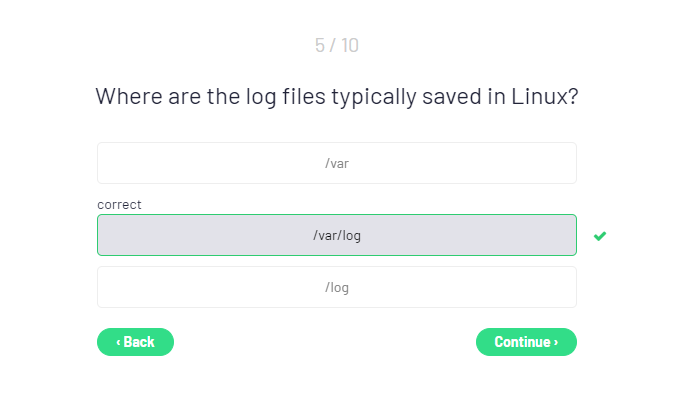Select the /var answer option

(x=337, y=163)
